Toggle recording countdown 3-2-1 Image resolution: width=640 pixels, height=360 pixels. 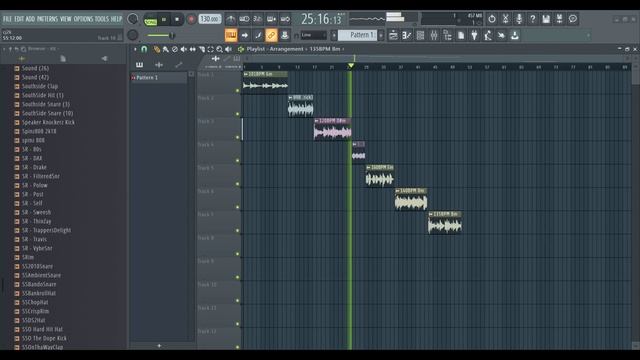pyautogui.click(x=258, y=19)
